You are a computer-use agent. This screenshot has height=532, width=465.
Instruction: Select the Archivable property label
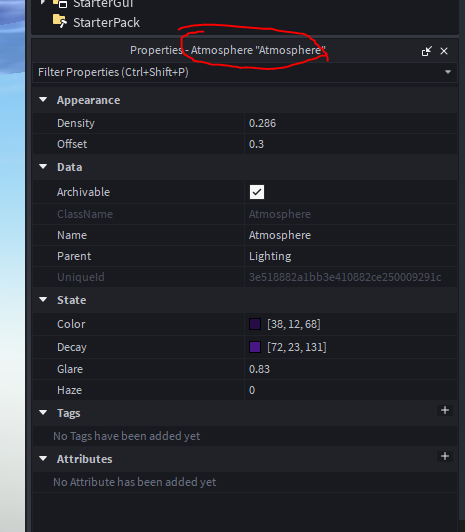(x=83, y=192)
